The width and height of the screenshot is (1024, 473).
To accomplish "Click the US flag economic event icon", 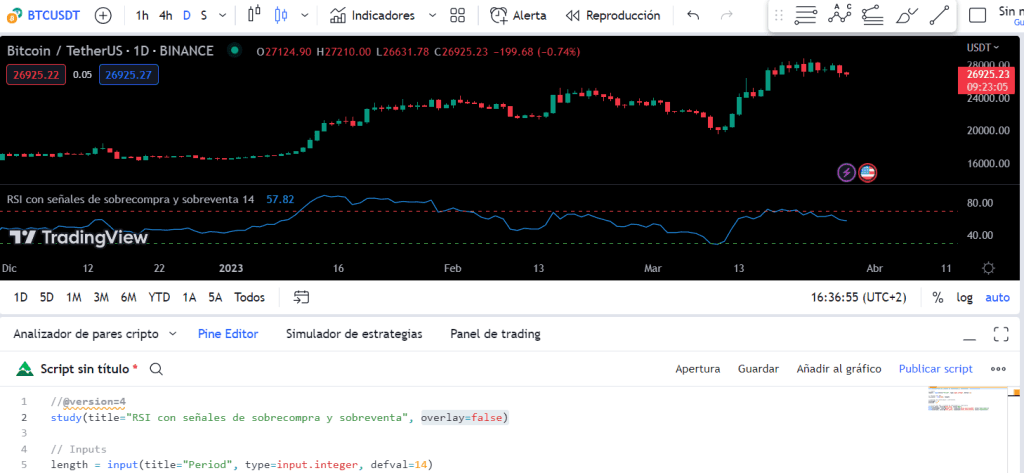I will click(x=867, y=172).
